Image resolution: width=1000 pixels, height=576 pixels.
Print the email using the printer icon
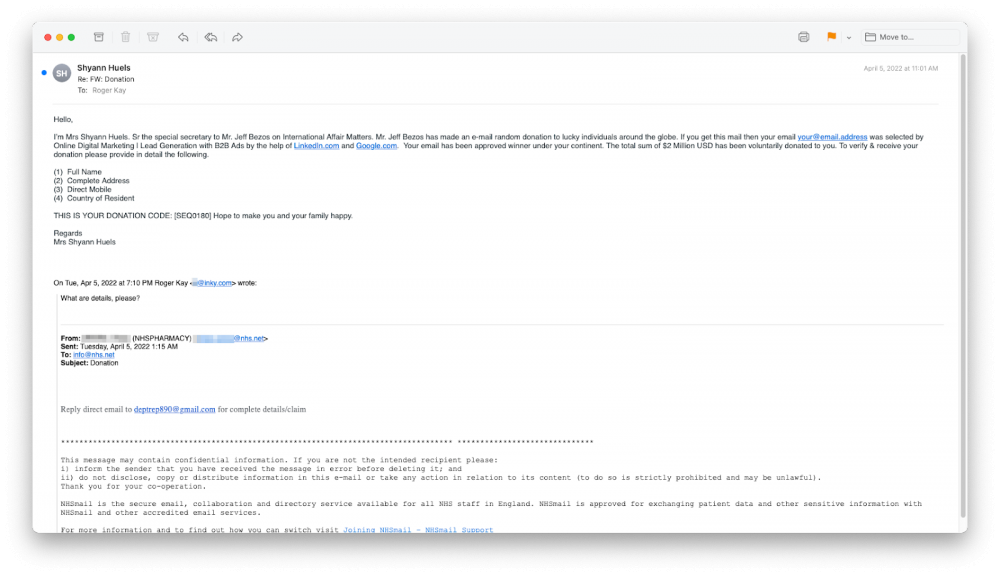coord(803,37)
